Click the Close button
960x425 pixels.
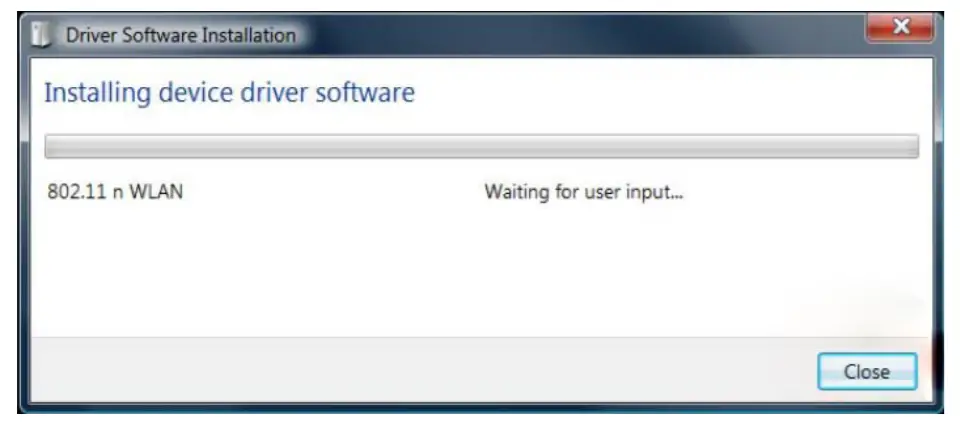click(867, 371)
